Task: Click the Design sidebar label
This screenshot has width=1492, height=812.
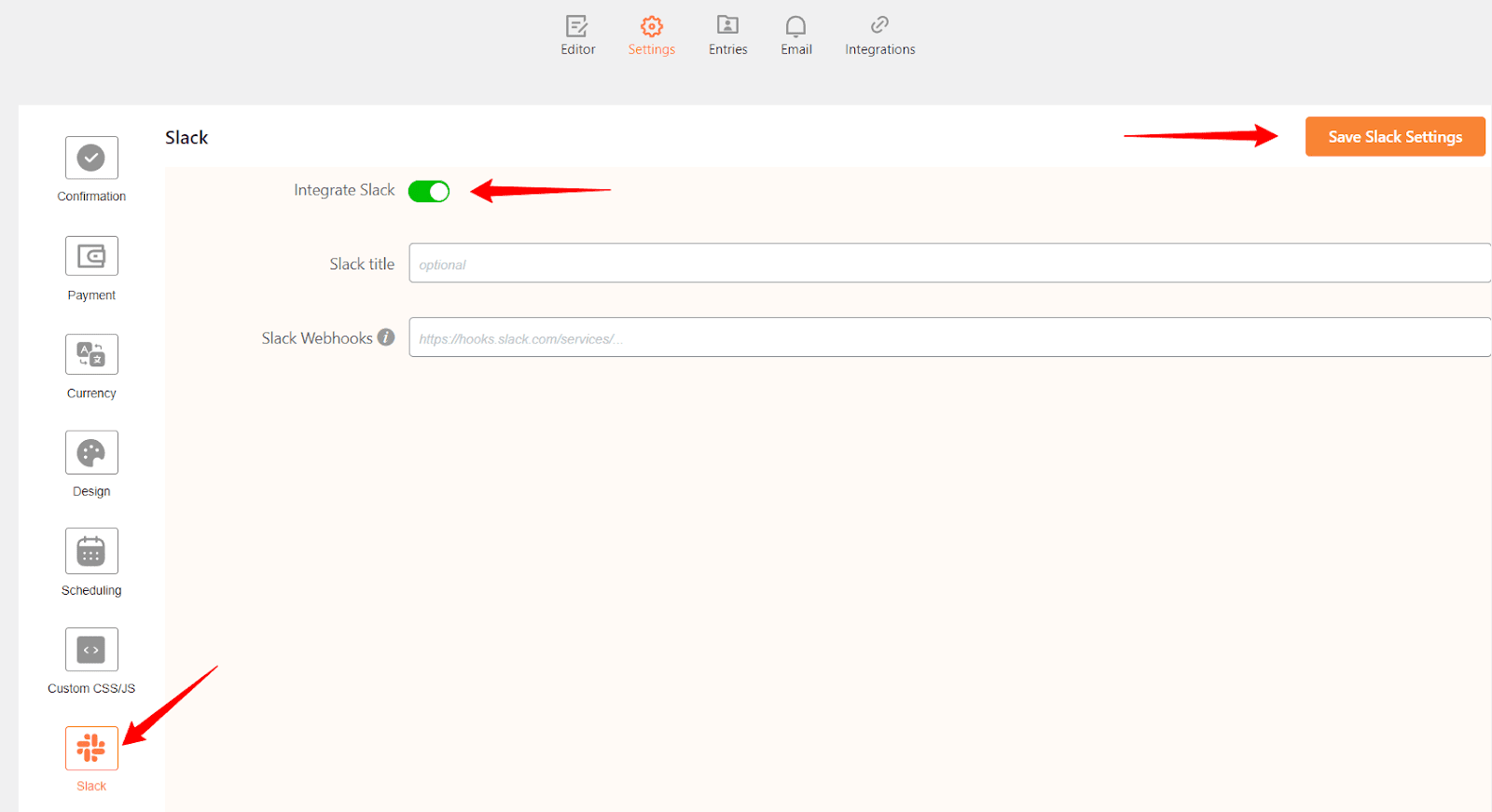Action: coord(91,491)
